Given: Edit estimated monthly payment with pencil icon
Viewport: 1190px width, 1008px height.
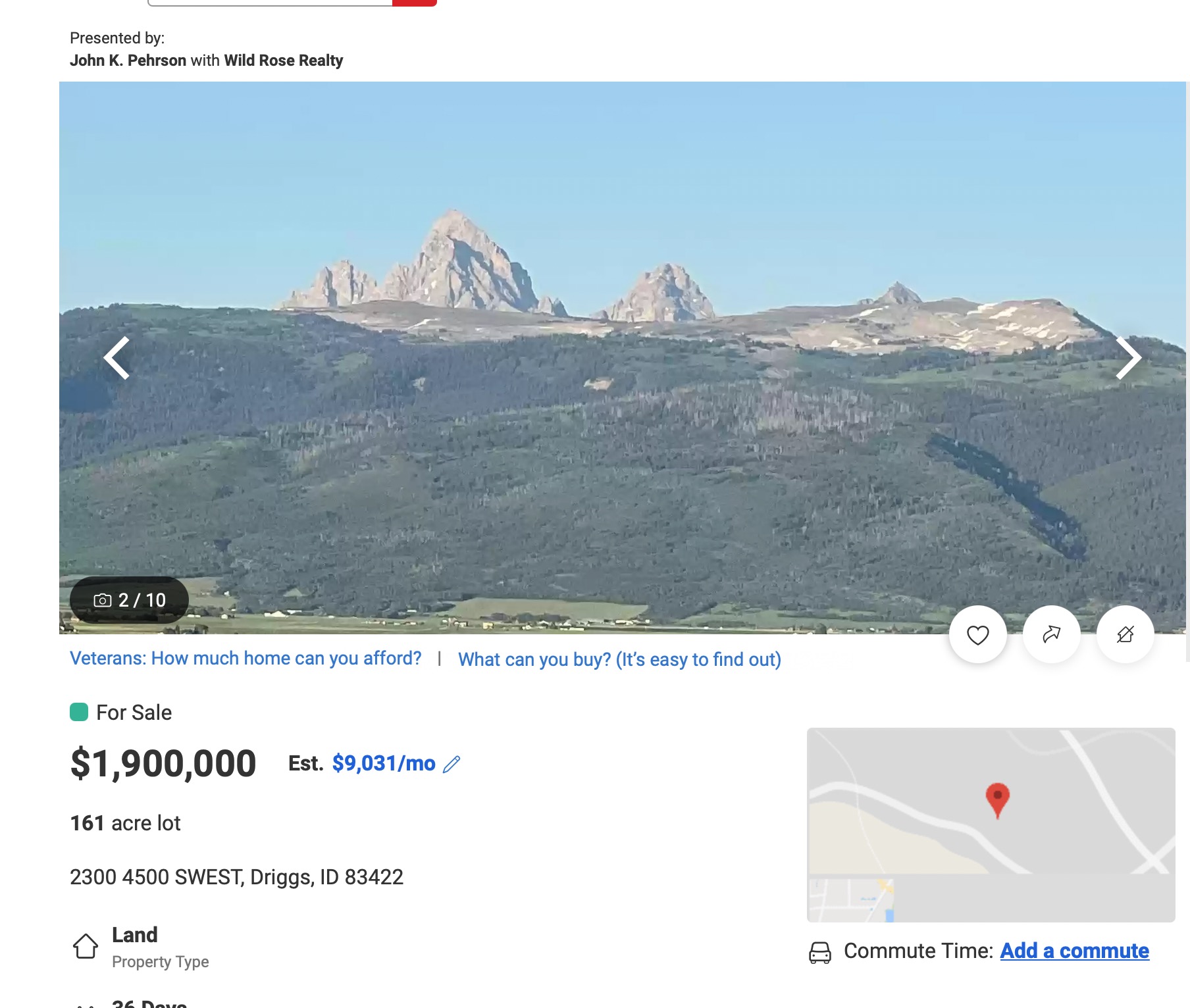Looking at the screenshot, I should click(452, 764).
